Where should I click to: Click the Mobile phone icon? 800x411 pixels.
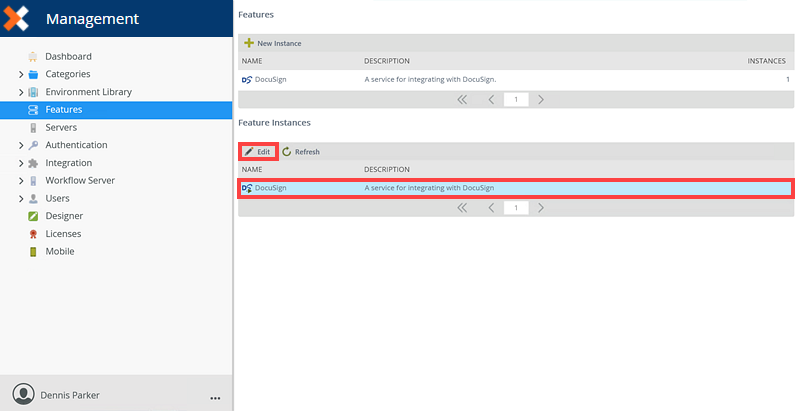tap(33, 251)
